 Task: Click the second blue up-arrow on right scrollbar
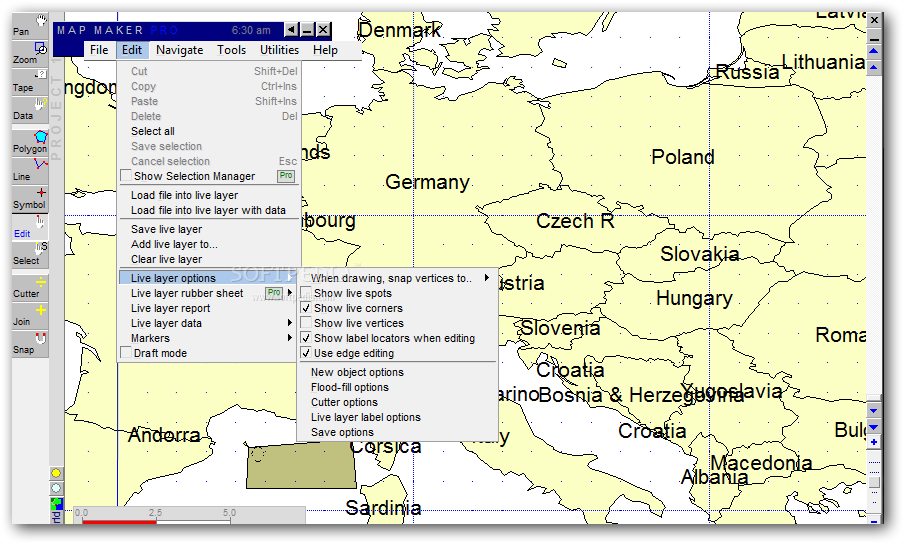coord(874,67)
